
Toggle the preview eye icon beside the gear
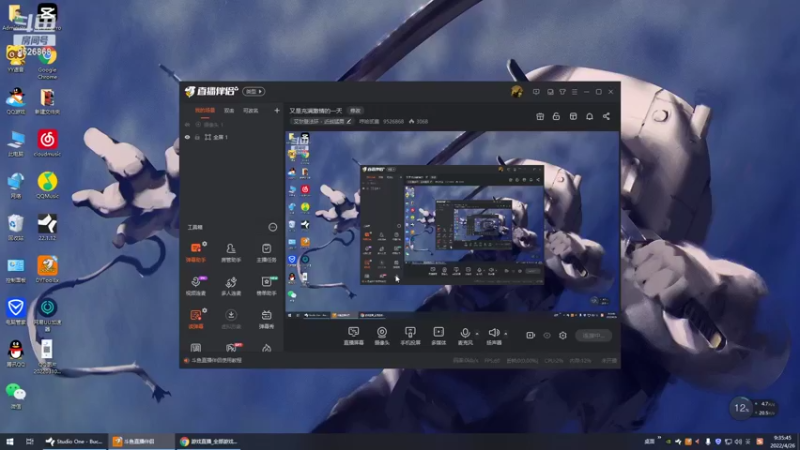point(547,335)
